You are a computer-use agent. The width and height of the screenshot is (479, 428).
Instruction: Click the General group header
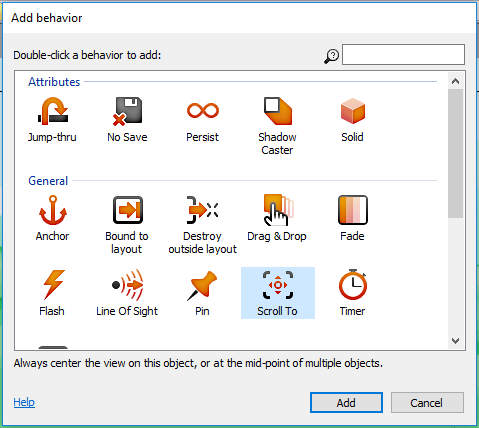tap(48, 181)
